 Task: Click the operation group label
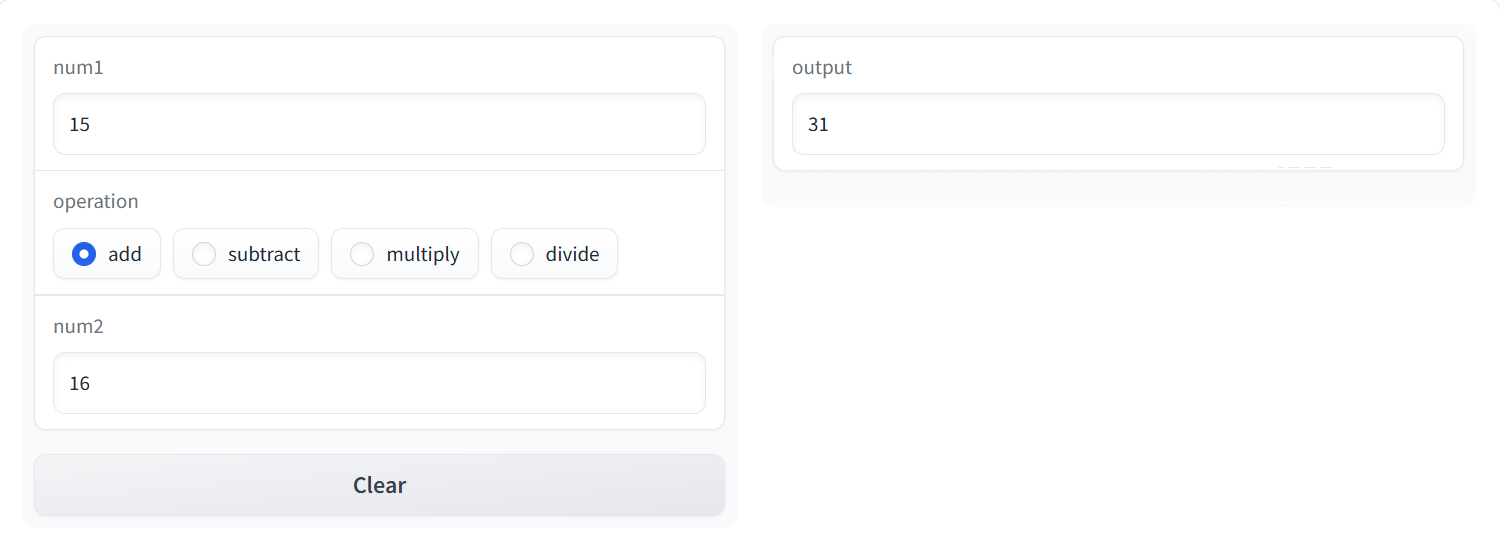point(96,201)
